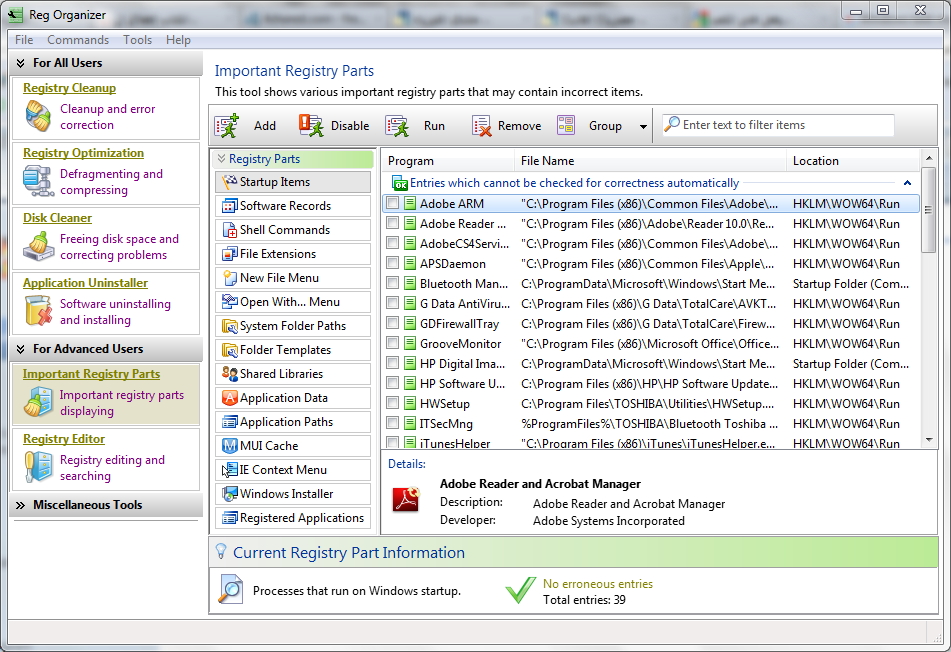This screenshot has height=652, width=951.
Task: Click the startup list vertical scrollbar
Action: click(x=929, y=300)
